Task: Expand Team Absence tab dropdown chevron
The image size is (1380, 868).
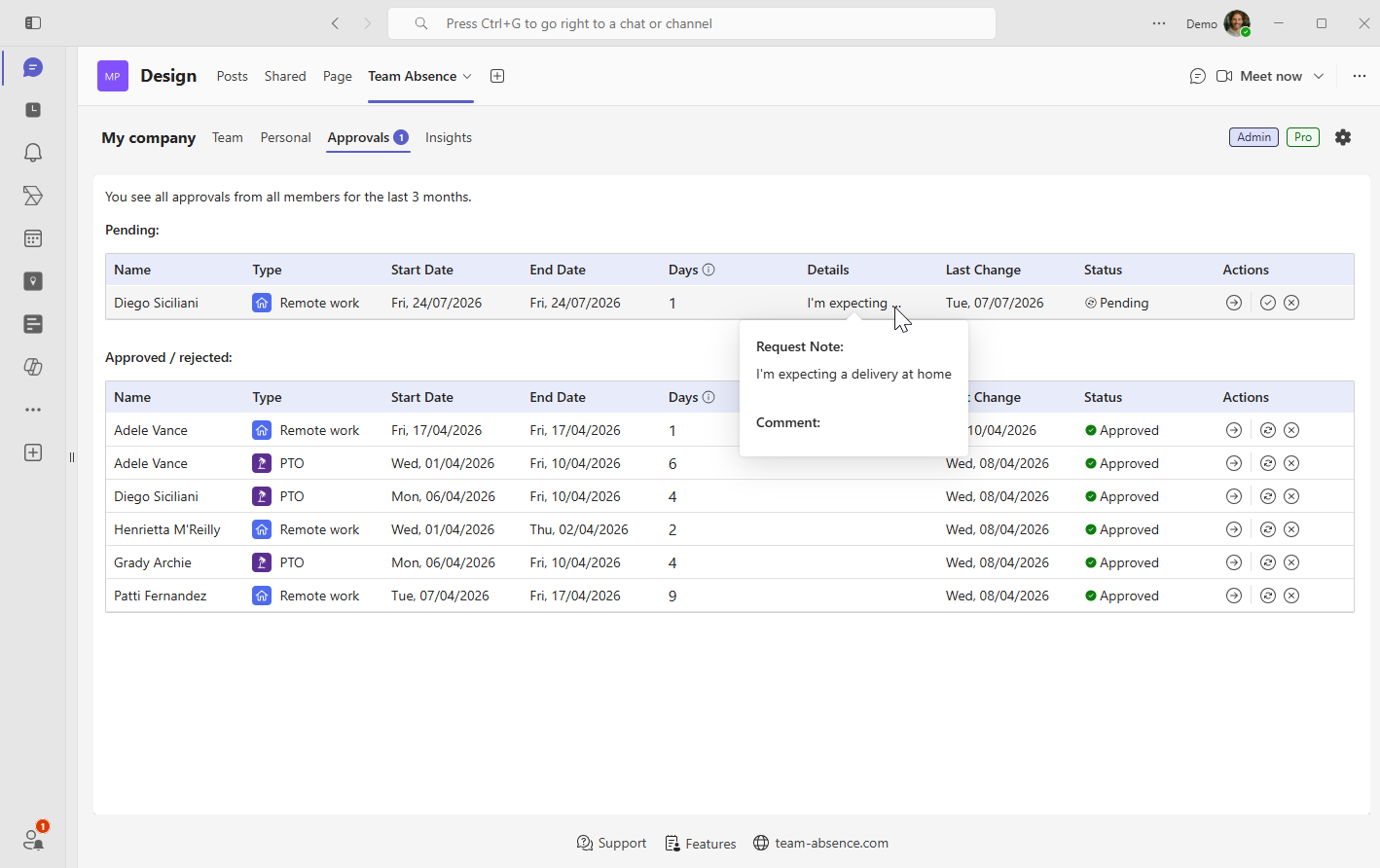Action: pyautogui.click(x=467, y=76)
